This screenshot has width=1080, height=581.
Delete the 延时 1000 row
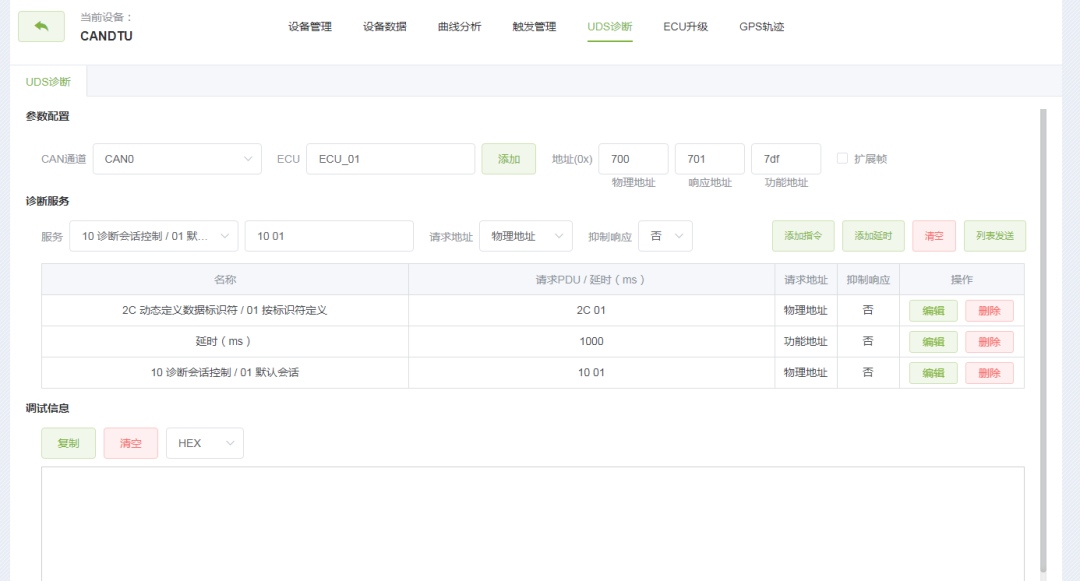[989, 342]
